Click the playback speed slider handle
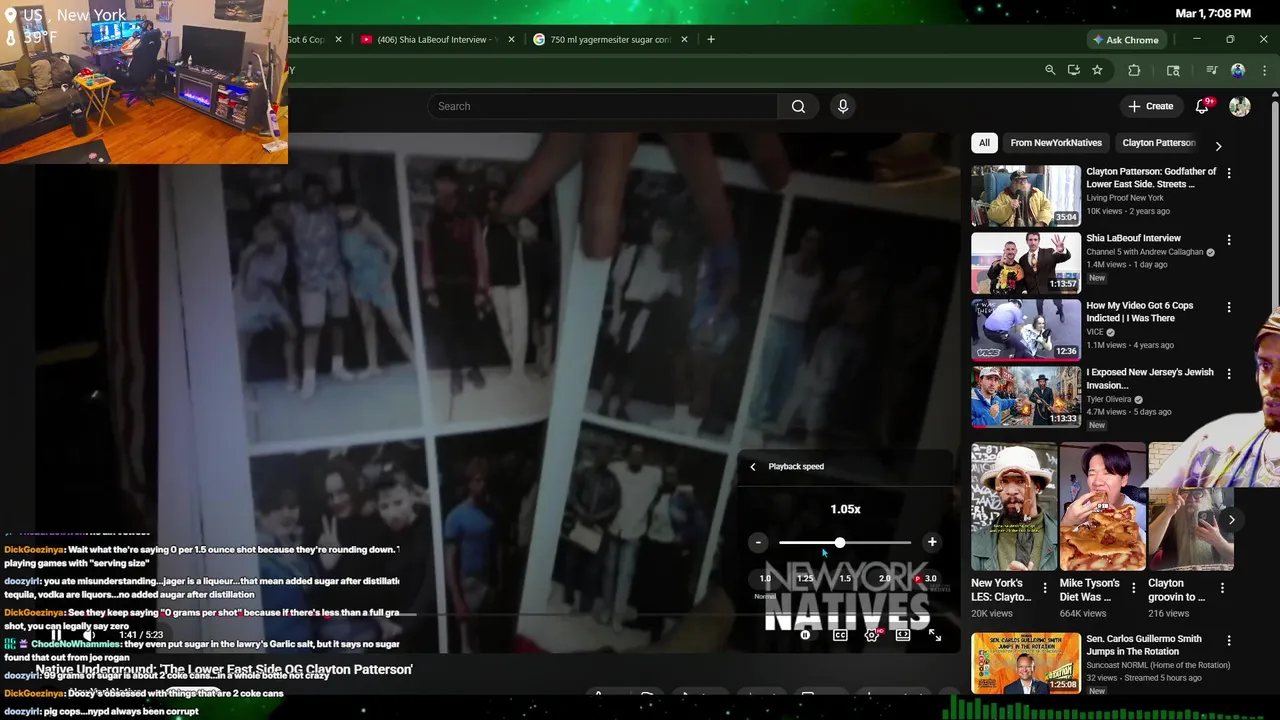This screenshot has width=1280, height=720. [840, 542]
